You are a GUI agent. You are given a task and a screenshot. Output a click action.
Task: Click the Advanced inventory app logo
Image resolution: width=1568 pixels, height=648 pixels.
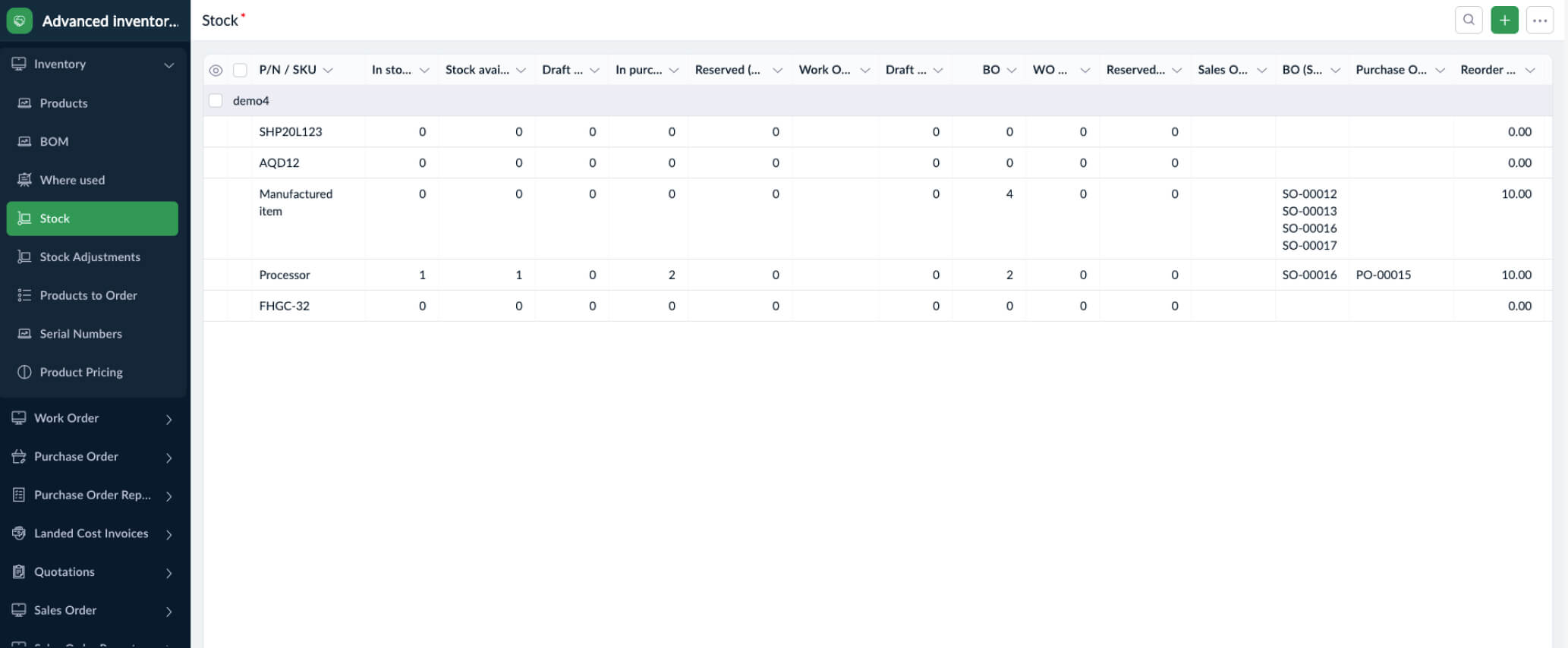20,20
